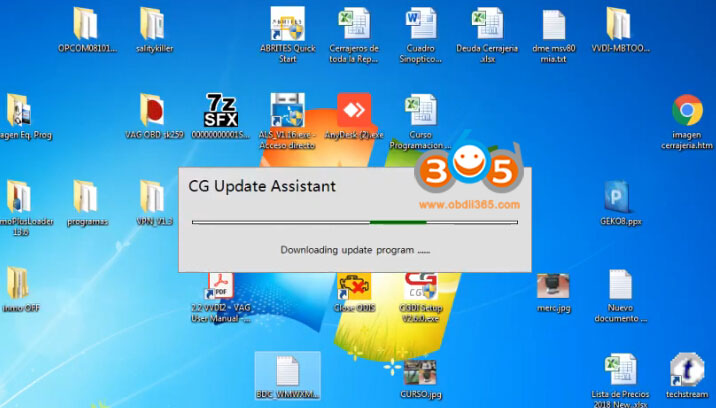The height and width of the screenshot is (408, 716).
Task: Click the CG Update Assistant title text
Action: coord(262,186)
